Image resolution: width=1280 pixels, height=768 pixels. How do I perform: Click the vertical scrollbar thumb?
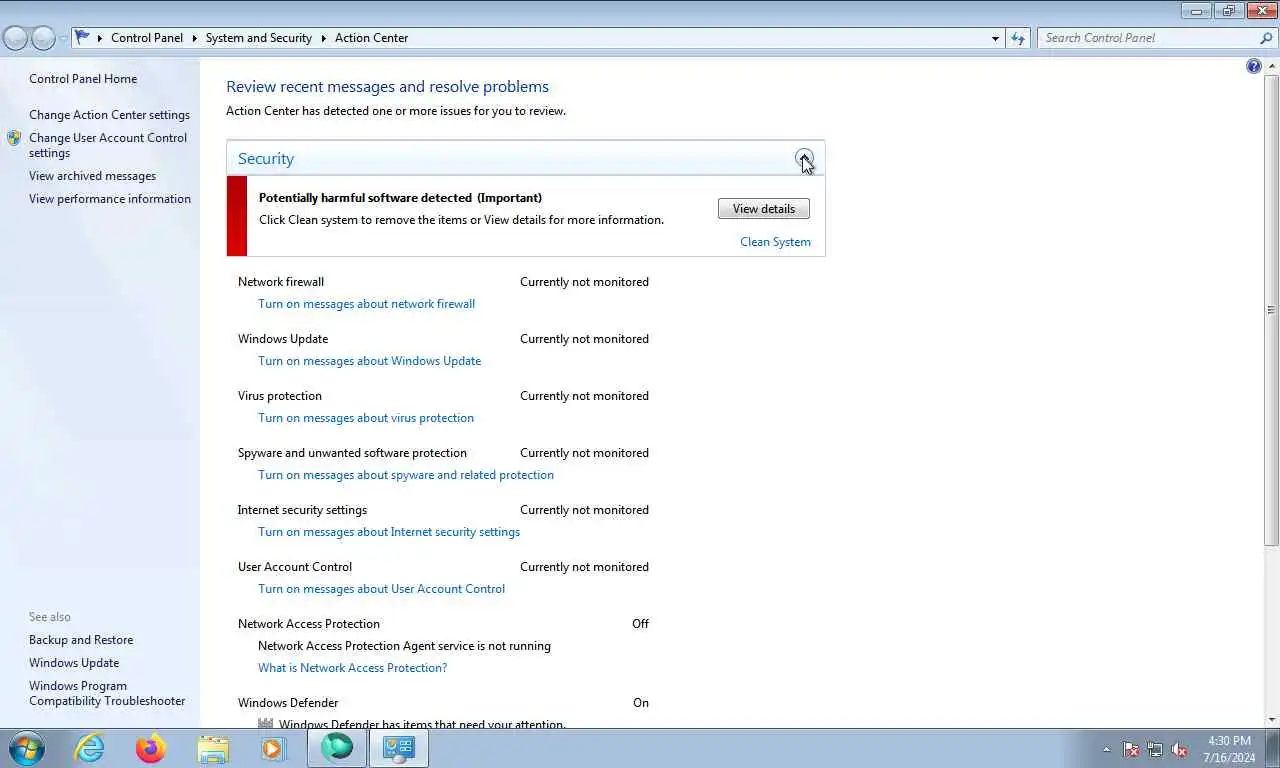point(1271,309)
